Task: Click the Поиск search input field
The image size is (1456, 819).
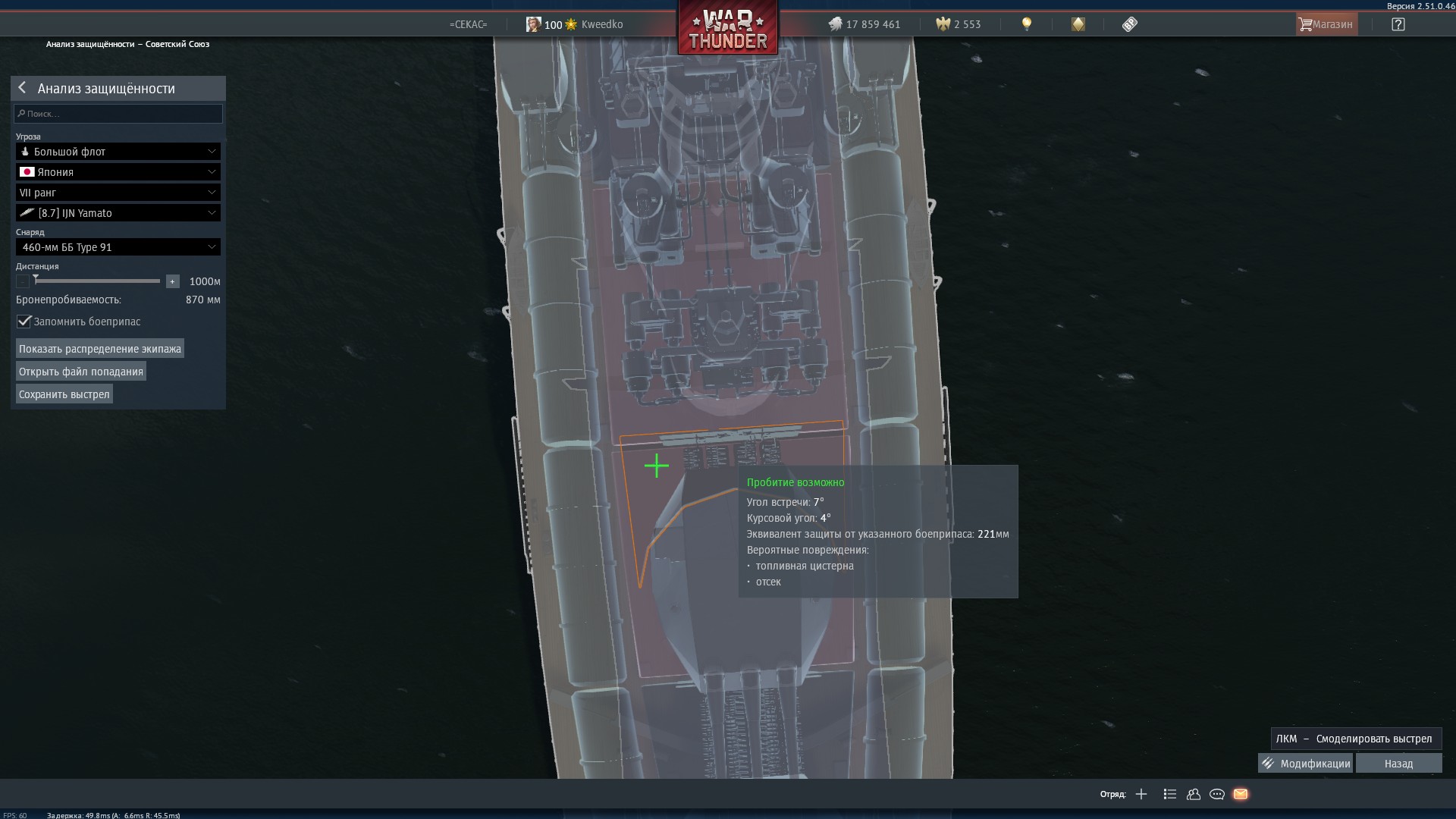Action: pyautogui.click(x=118, y=114)
